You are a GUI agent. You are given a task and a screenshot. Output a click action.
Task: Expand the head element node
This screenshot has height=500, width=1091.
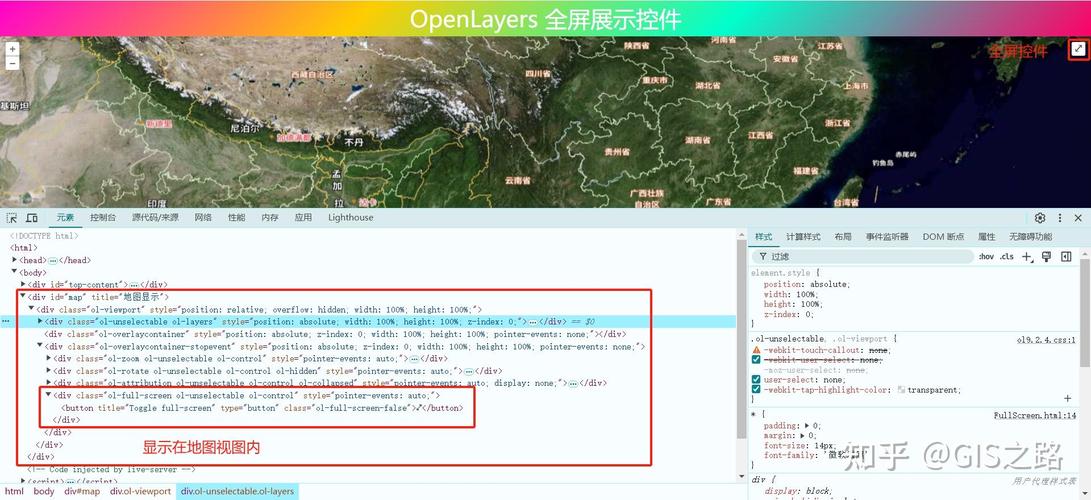pos(15,259)
